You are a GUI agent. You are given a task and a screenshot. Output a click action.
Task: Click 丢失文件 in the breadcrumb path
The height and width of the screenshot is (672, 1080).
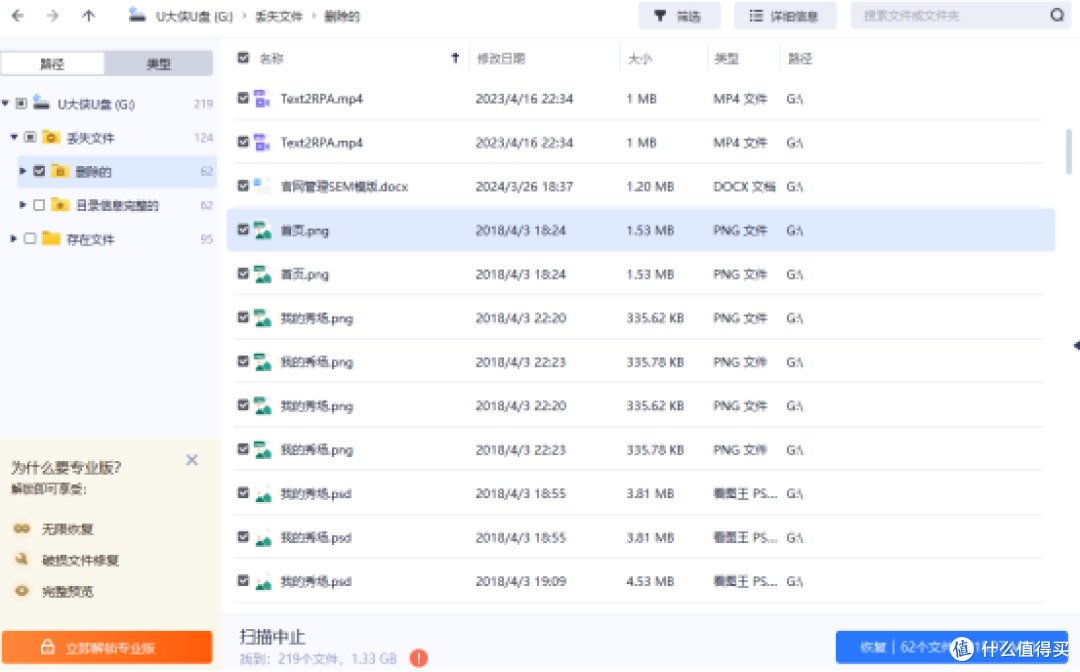tap(279, 16)
